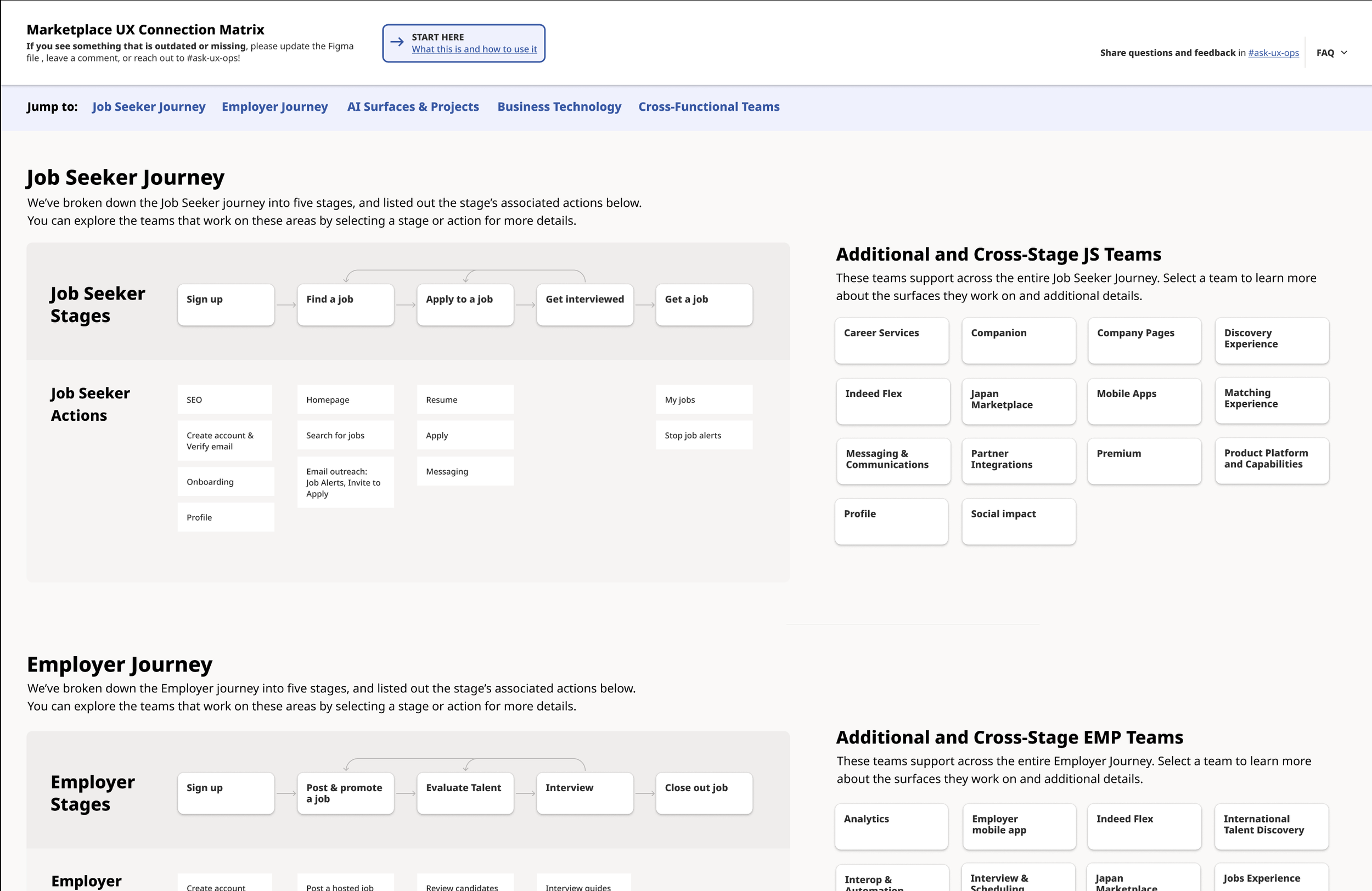Jump to Employer Journey section
1372x891 pixels.
tap(274, 106)
